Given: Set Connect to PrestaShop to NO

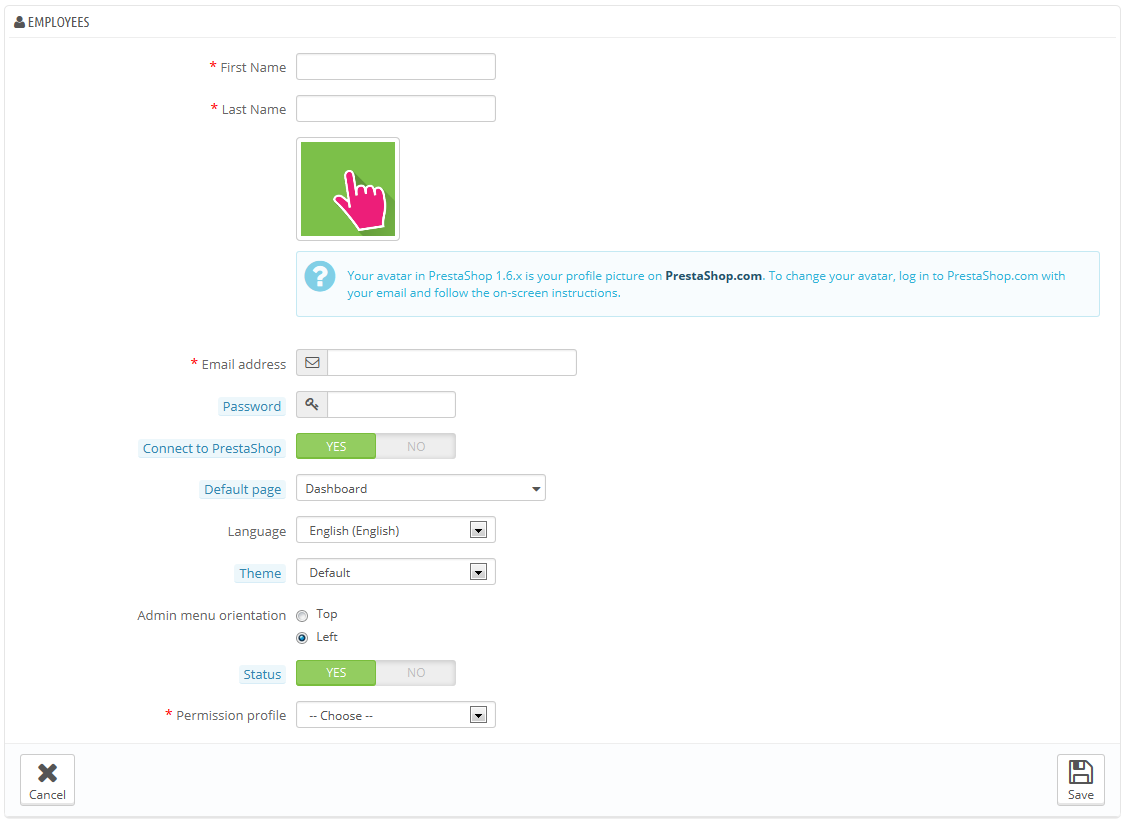Looking at the screenshot, I should click(415, 447).
